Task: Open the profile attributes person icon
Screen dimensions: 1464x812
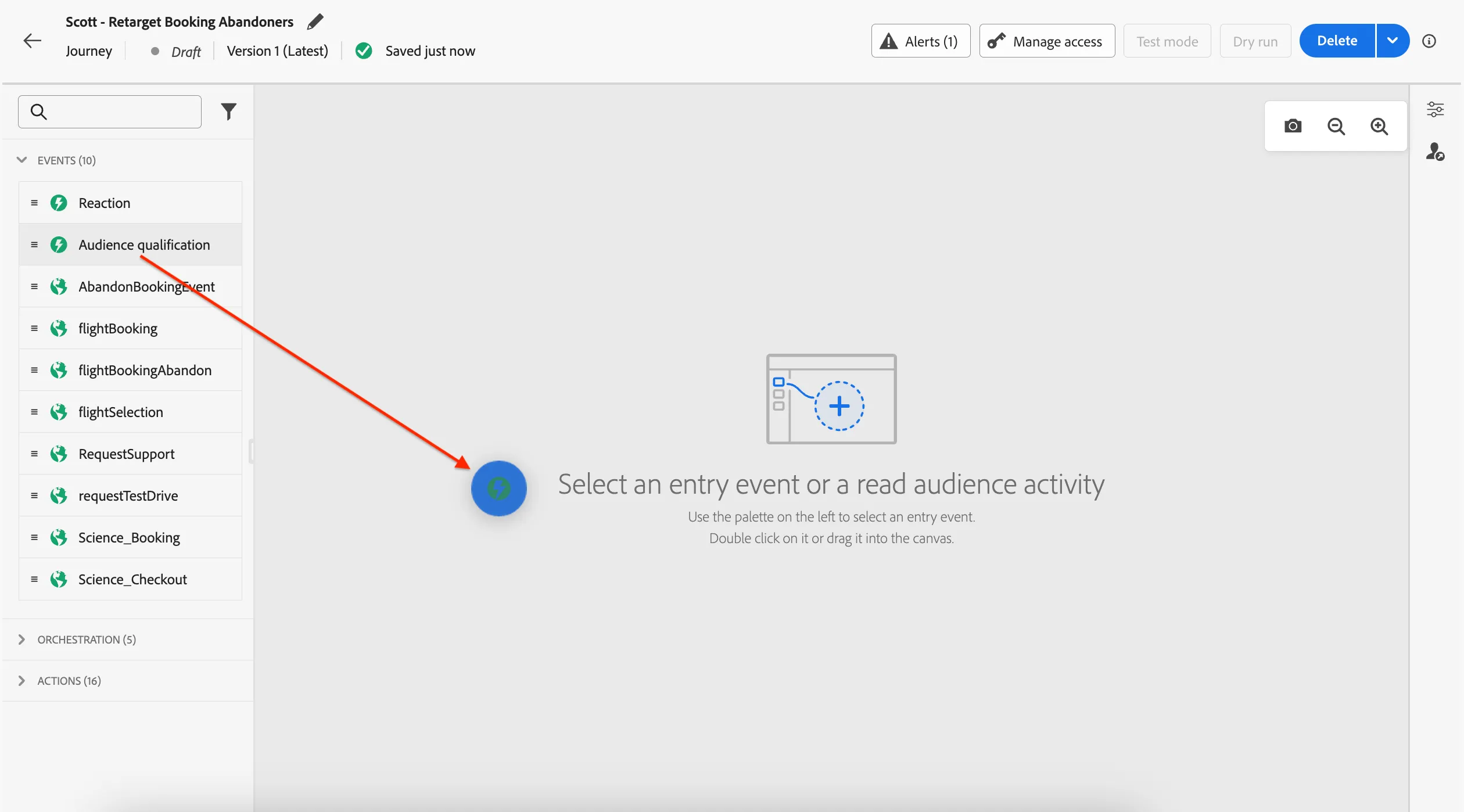Action: tap(1436, 152)
